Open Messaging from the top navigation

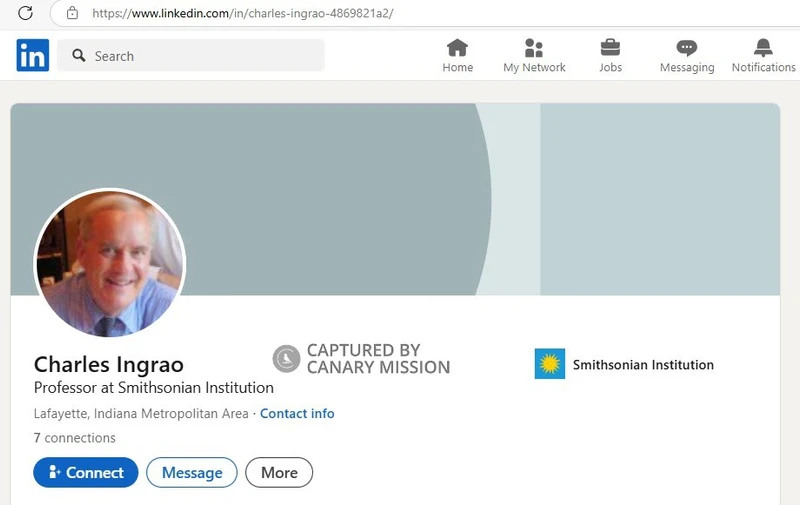coord(686,49)
